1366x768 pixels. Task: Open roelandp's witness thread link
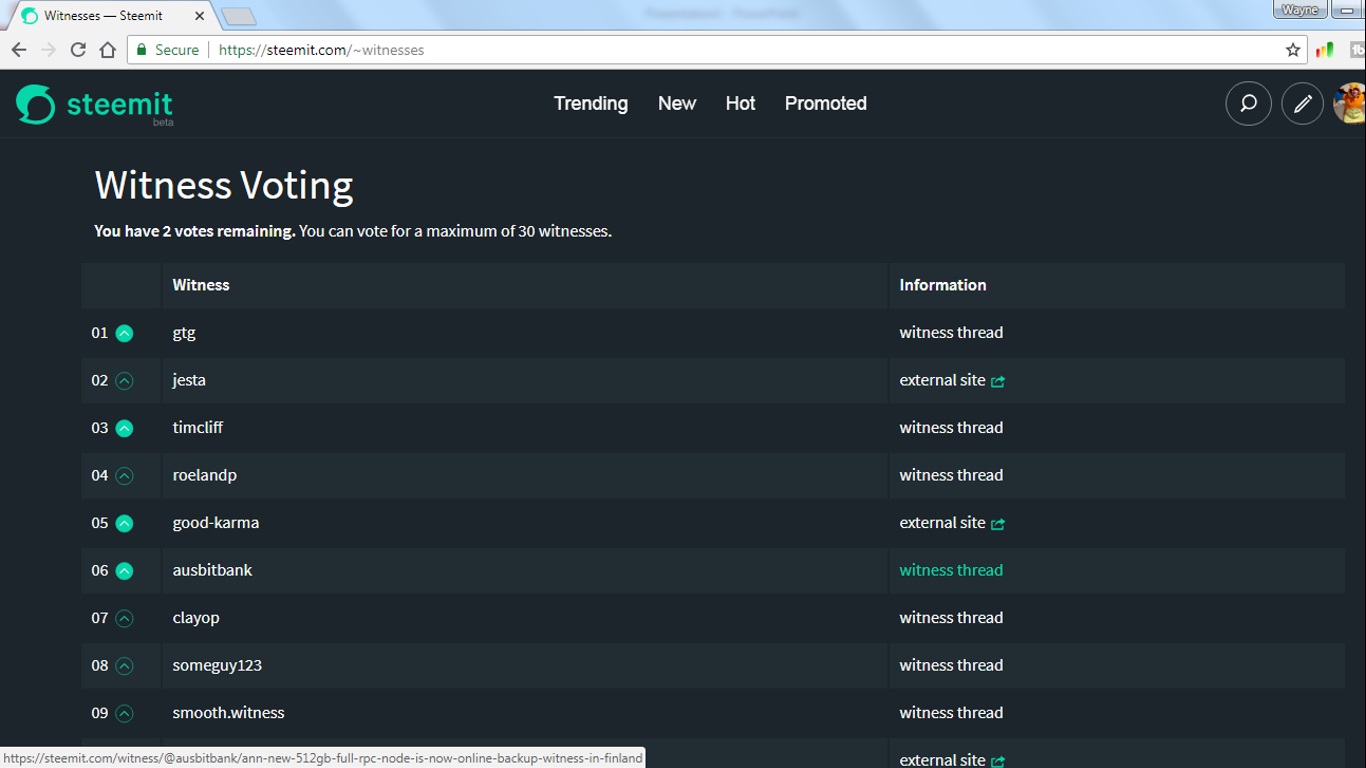point(951,475)
